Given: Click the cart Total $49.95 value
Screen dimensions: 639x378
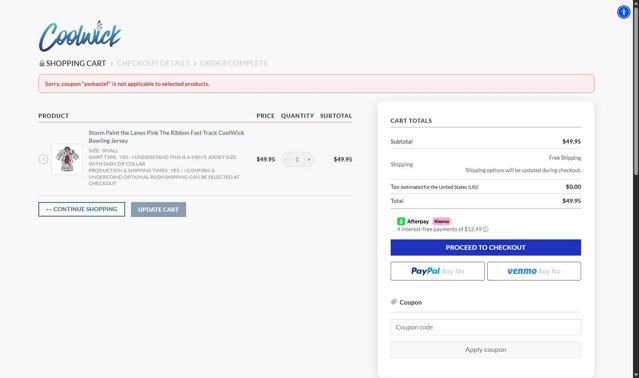Looking at the screenshot, I should click(x=572, y=201).
